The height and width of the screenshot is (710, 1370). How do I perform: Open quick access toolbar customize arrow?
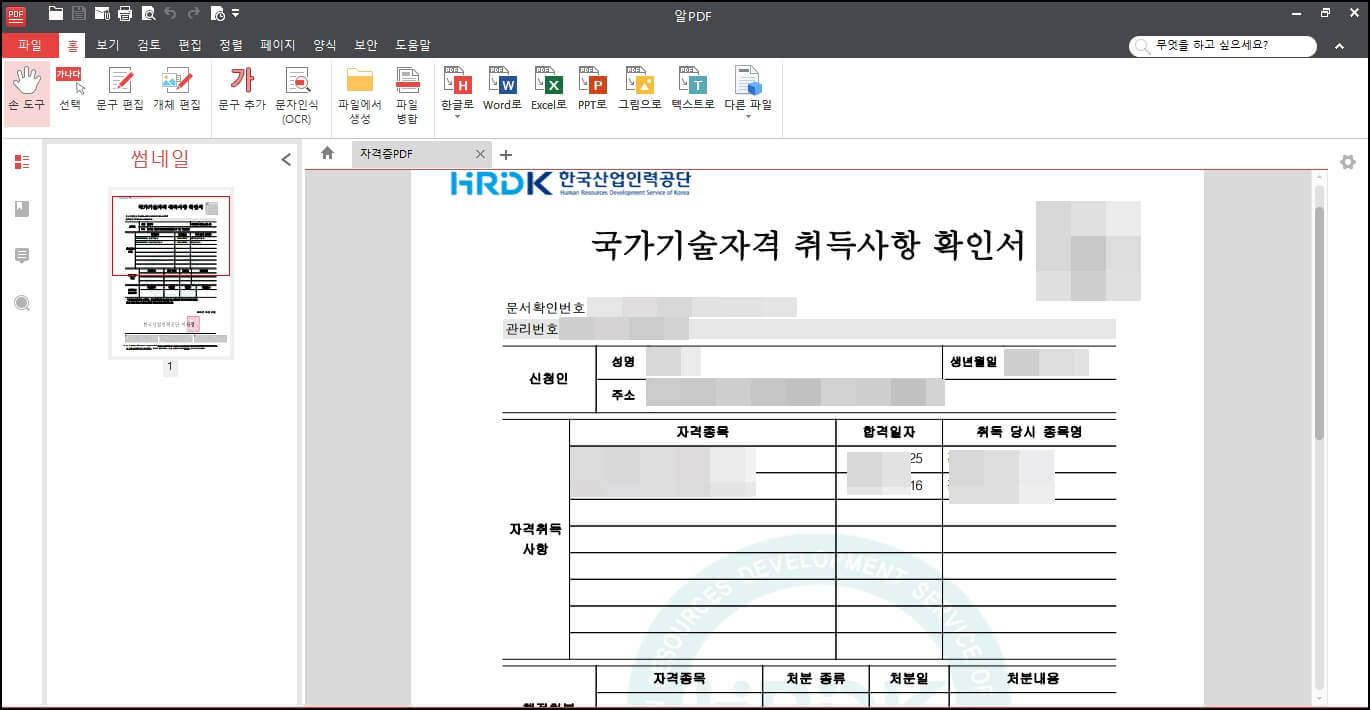(x=235, y=13)
